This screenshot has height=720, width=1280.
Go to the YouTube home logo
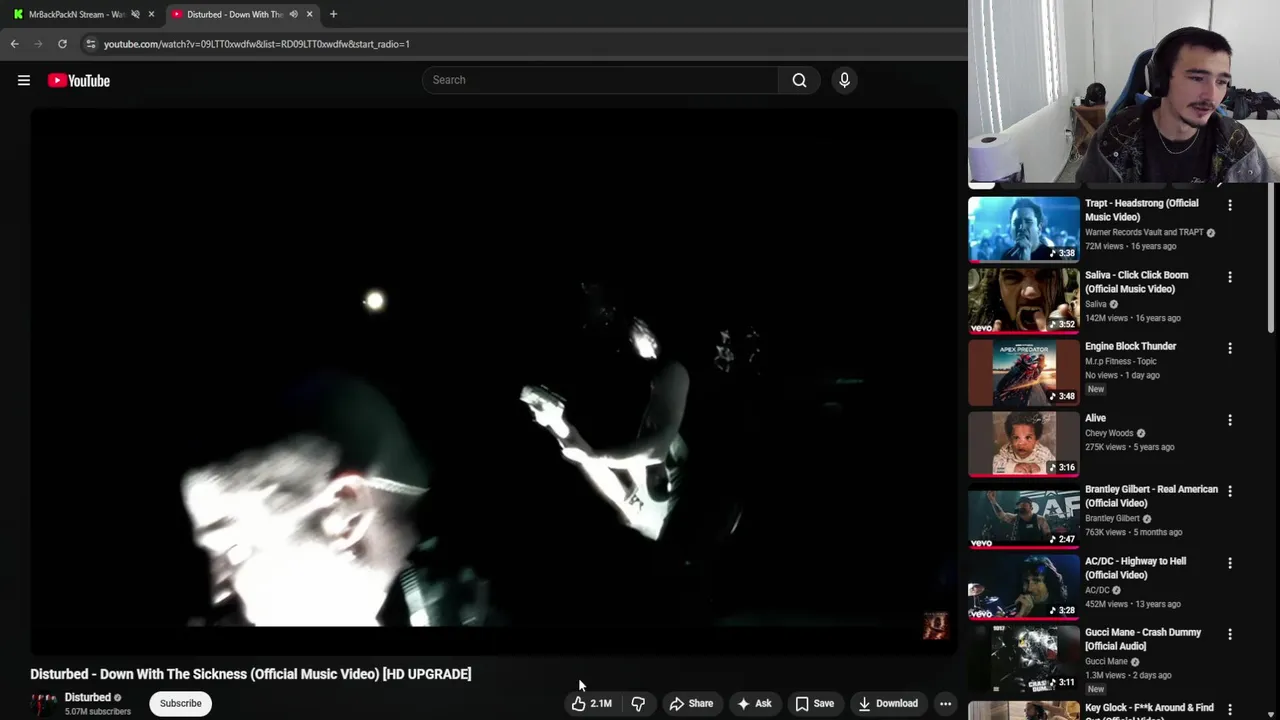pyautogui.click(x=79, y=81)
